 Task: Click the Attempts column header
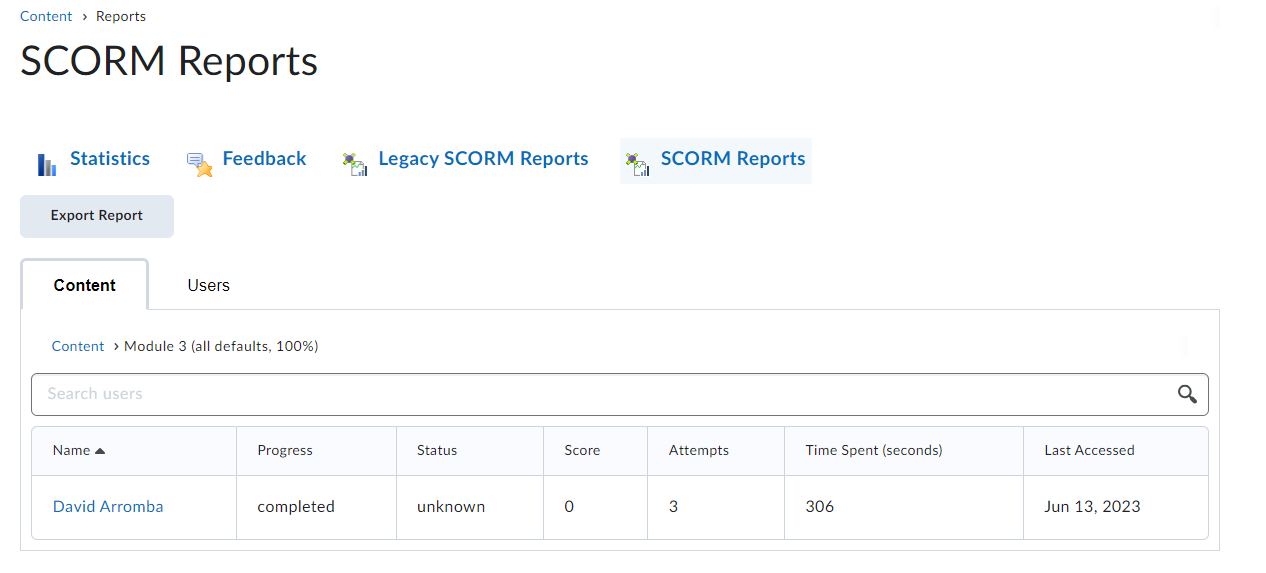point(699,451)
